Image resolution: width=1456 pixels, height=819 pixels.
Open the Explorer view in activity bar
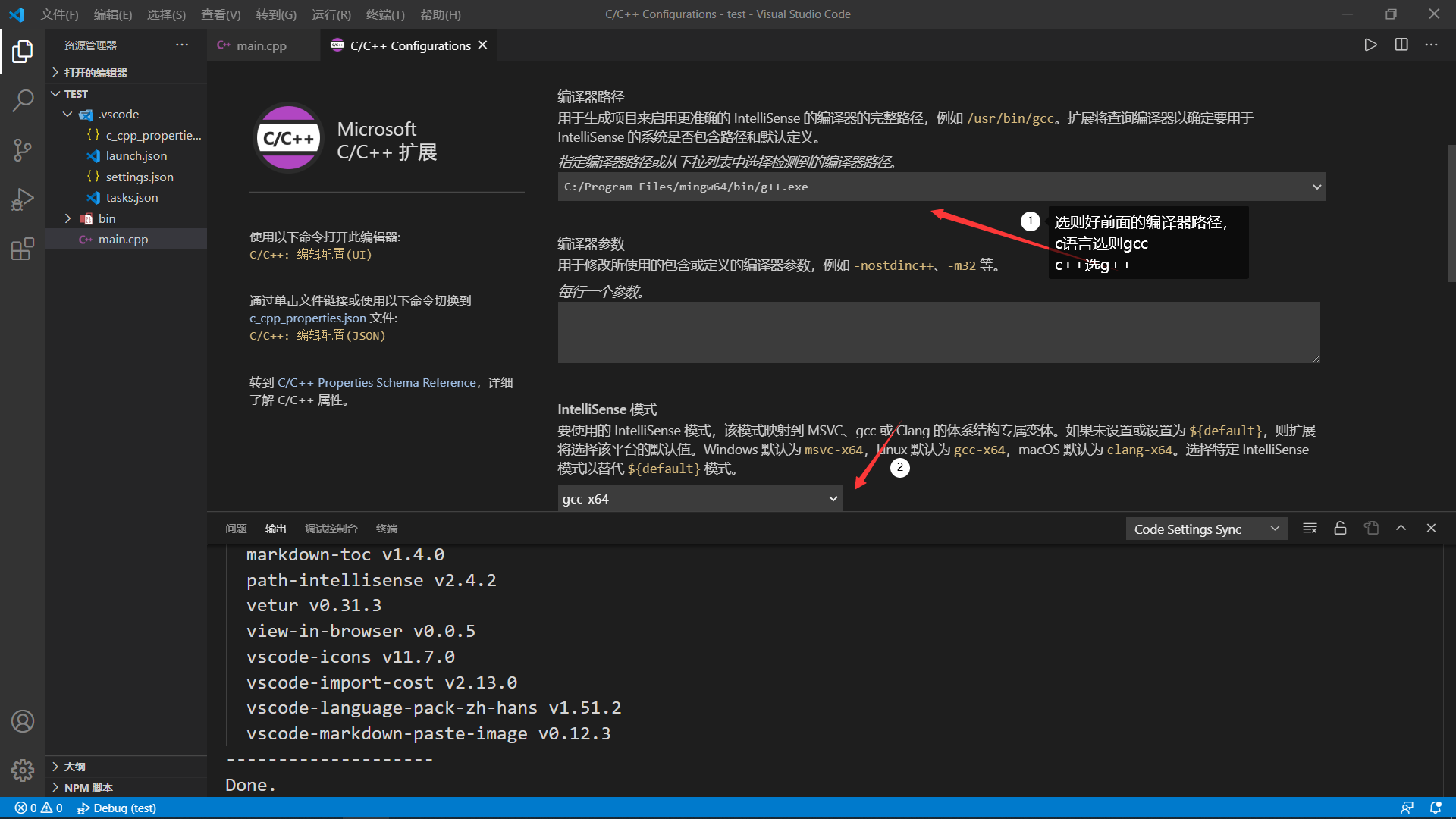point(23,52)
